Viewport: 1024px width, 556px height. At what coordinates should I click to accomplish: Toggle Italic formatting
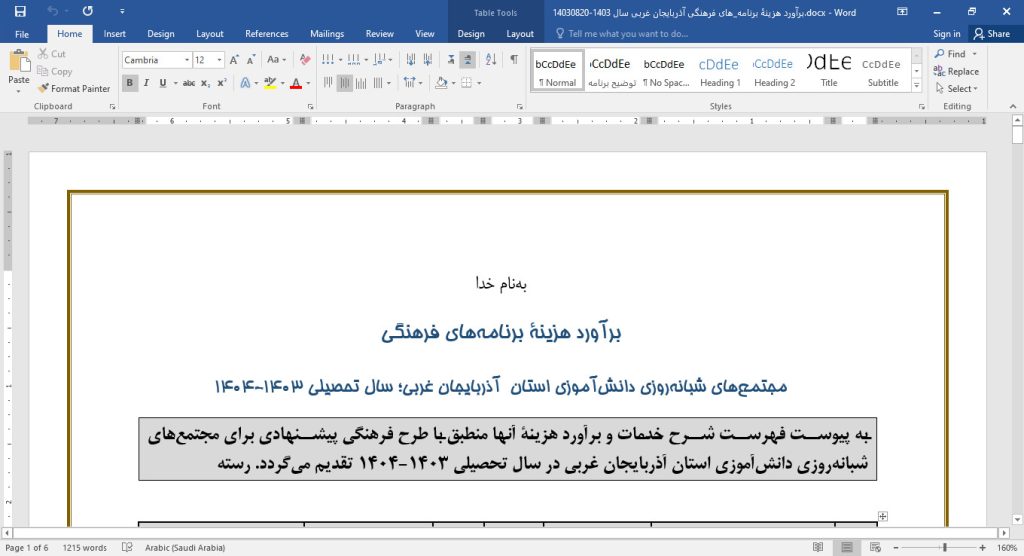click(146, 83)
